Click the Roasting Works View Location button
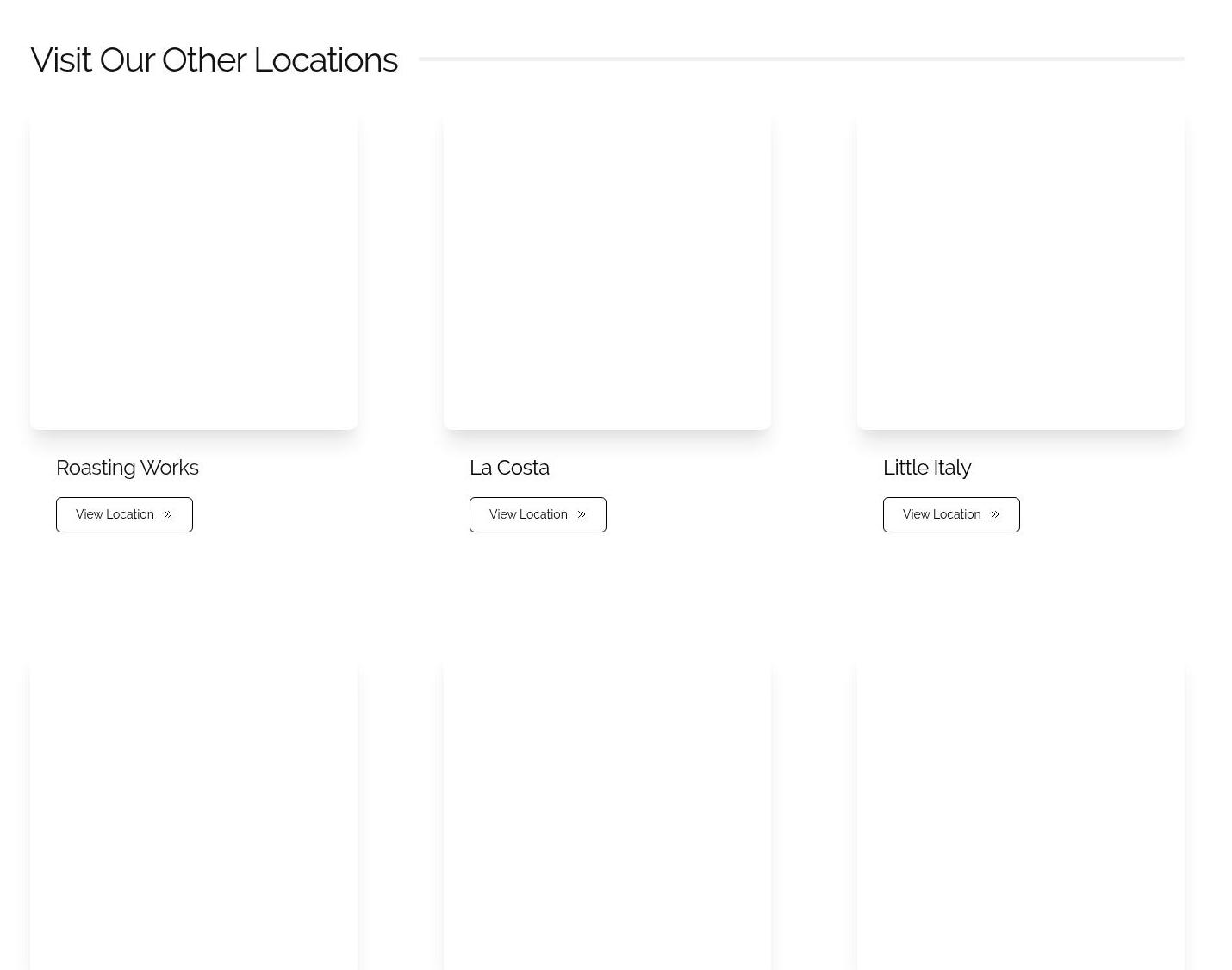 (124, 514)
